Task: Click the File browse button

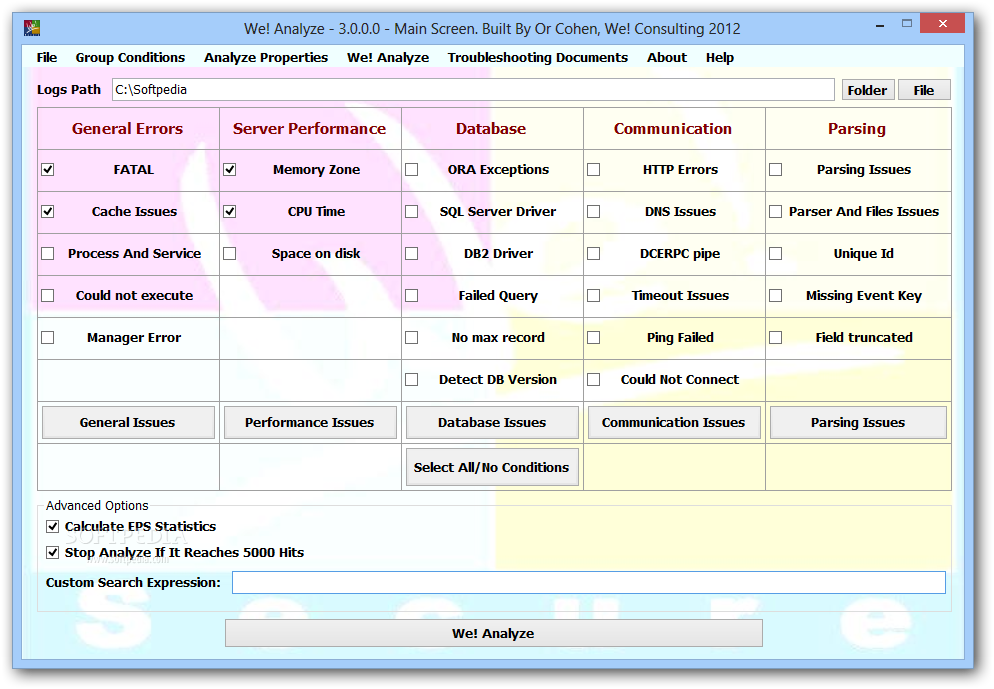Action: (924, 90)
